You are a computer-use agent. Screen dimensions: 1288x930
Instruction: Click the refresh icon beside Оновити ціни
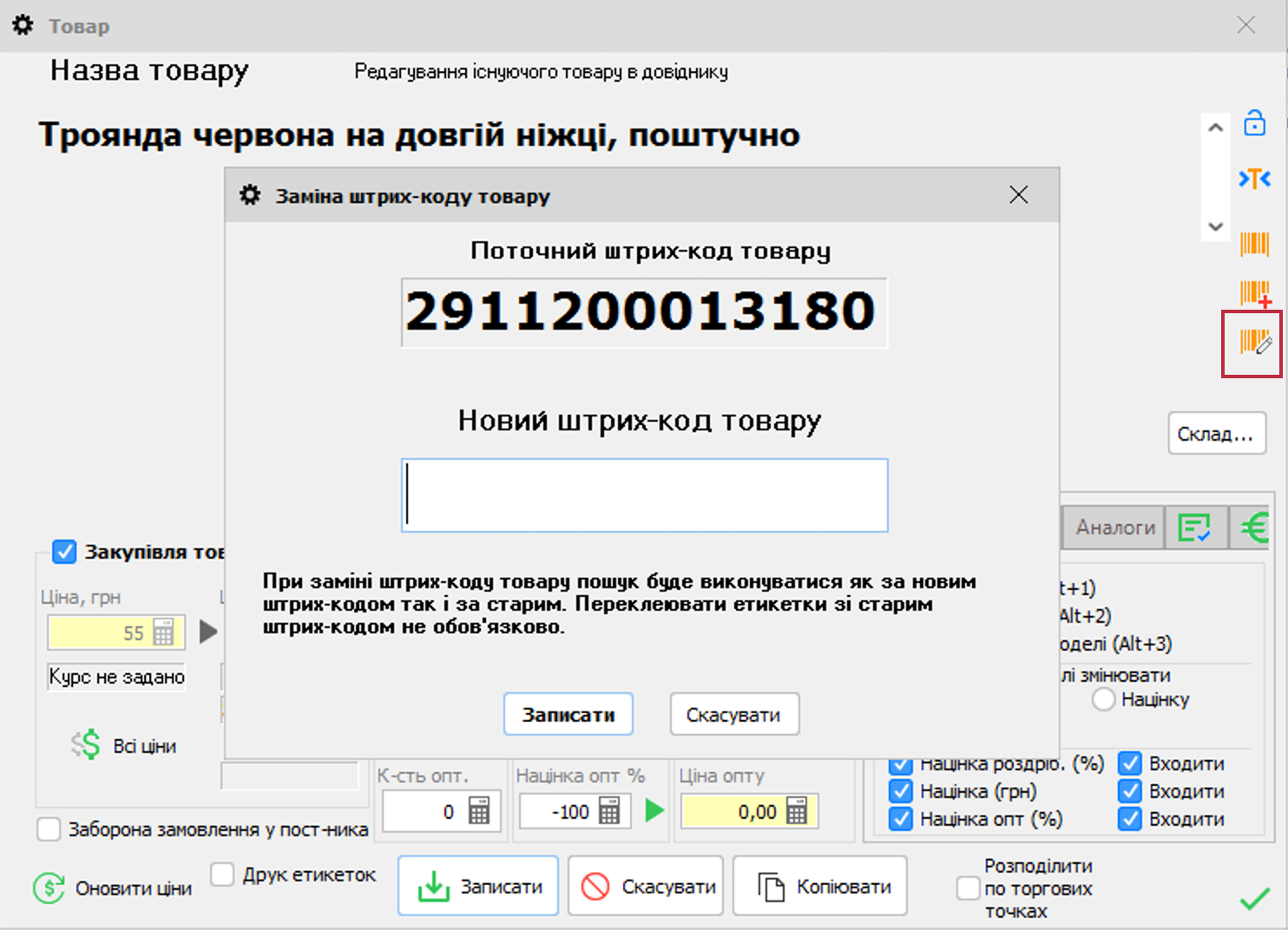[48, 887]
